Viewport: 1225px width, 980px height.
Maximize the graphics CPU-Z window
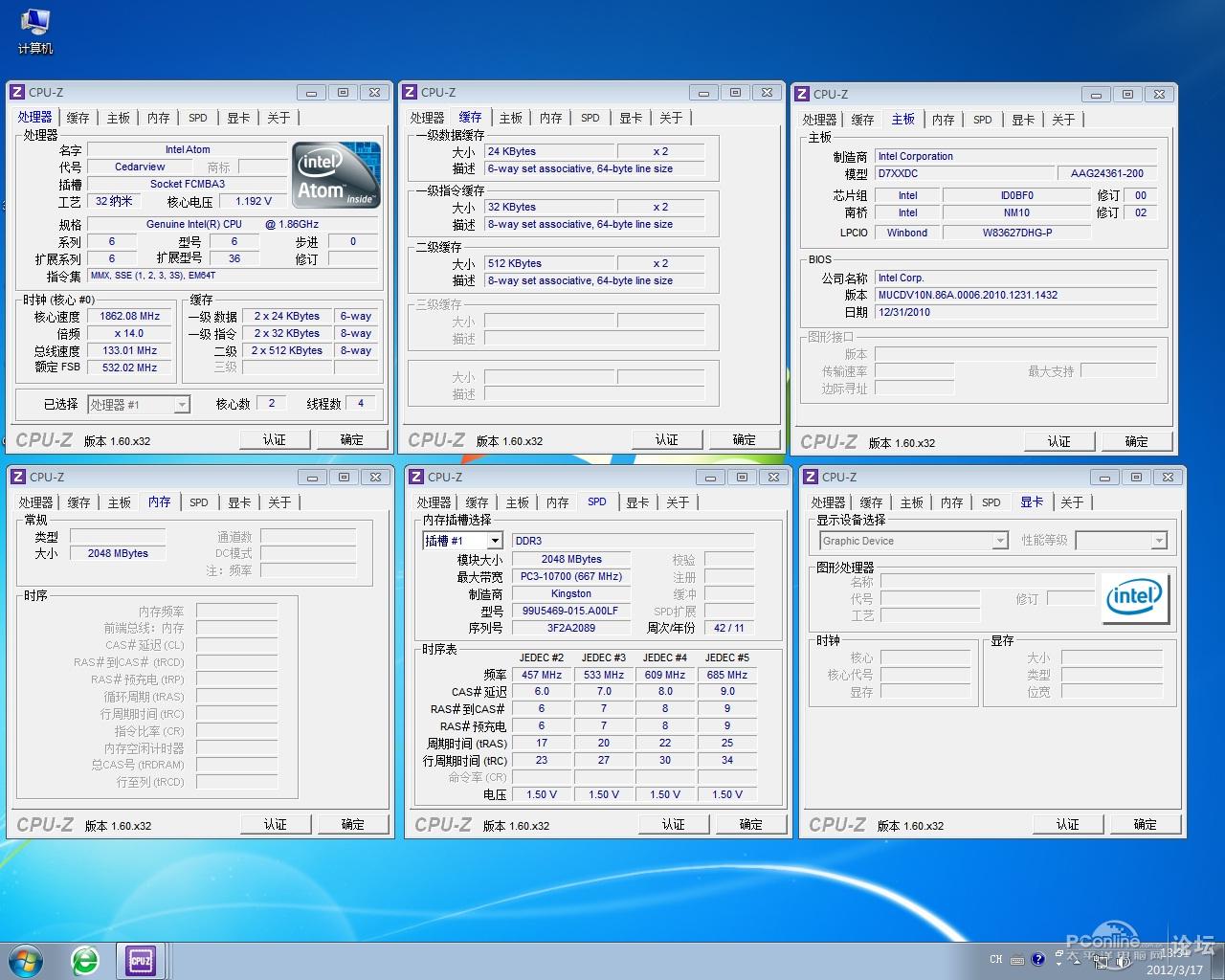pyautogui.click(x=1136, y=477)
